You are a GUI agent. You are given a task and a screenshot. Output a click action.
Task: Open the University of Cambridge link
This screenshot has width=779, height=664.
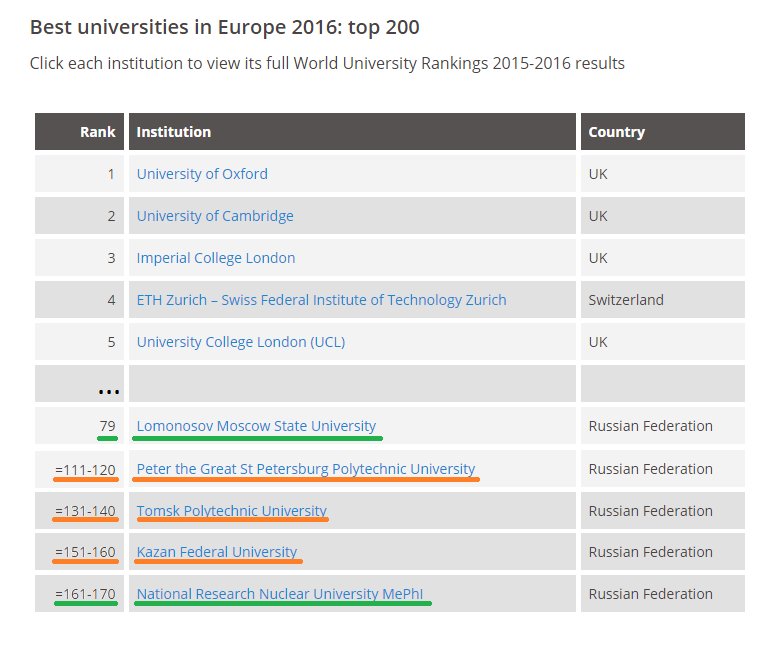pos(215,216)
